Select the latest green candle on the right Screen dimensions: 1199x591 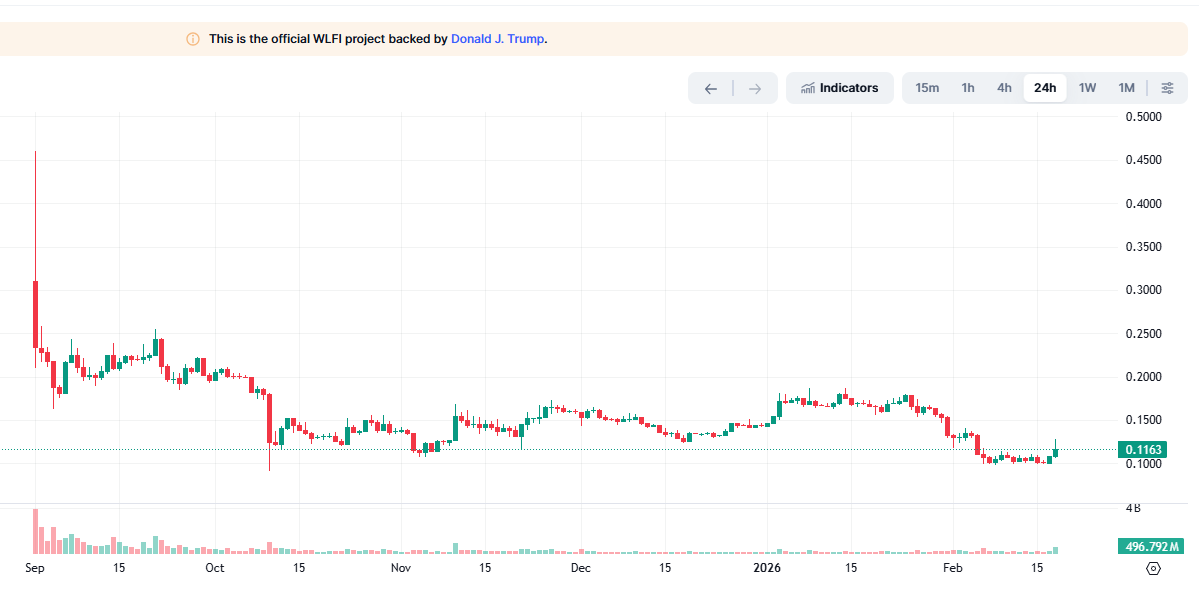(x=1055, y=452)
